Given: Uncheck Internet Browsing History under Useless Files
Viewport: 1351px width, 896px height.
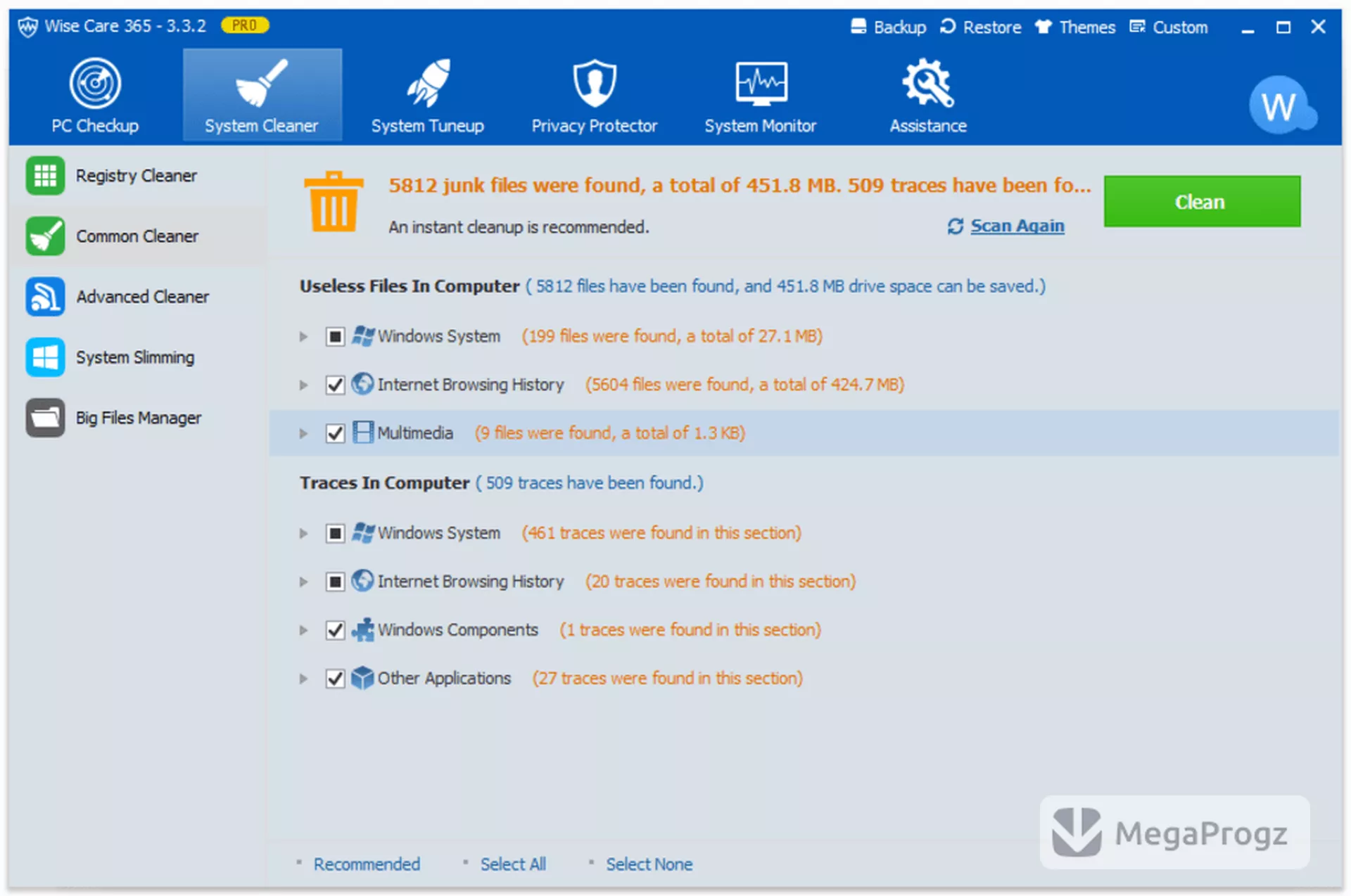Looking at the screenshot, I should click(335, 385).
